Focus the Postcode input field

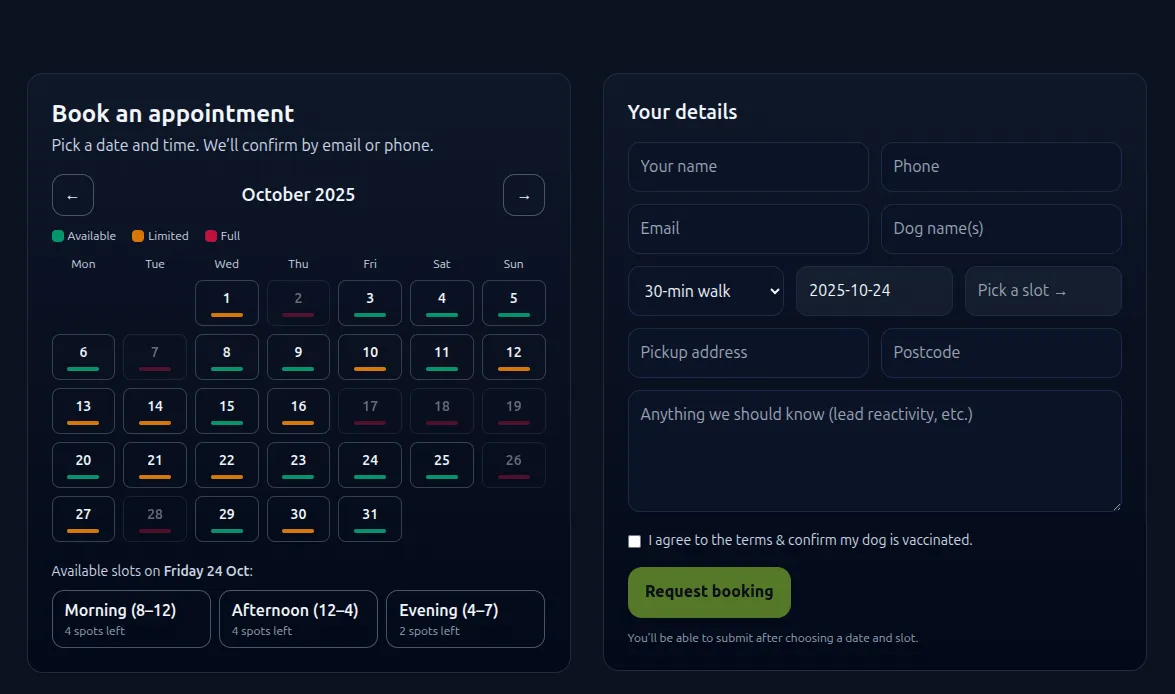[x=1001, y=353]
